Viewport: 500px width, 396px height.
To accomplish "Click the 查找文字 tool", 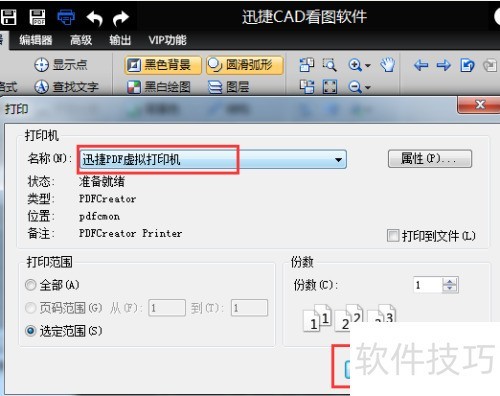I will tap(67, 87).
